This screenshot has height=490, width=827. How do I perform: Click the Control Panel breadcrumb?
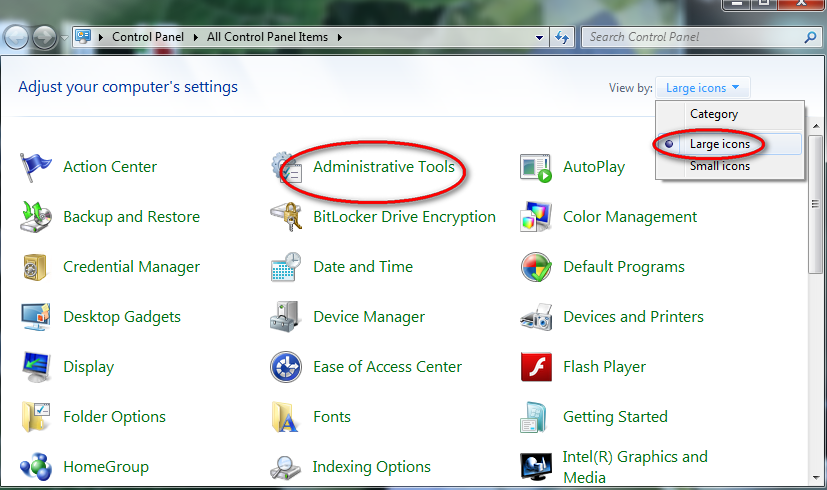tap(148, 37)
